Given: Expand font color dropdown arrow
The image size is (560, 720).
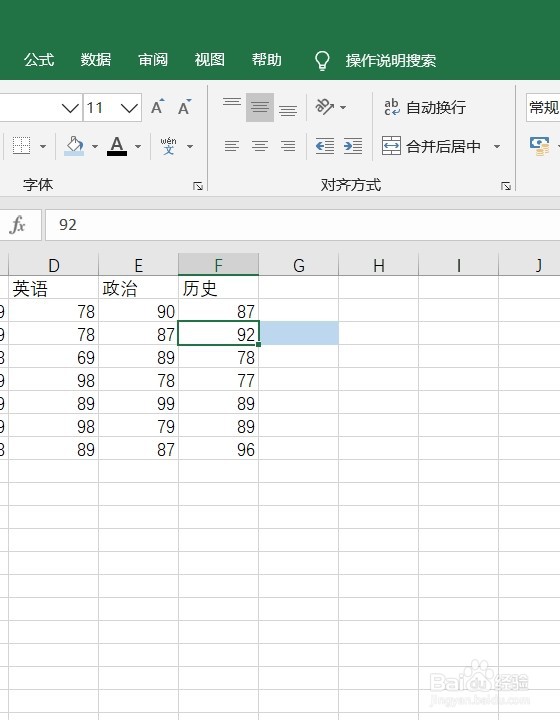Looking at the screenshot, I should click(x=138, y=146).
